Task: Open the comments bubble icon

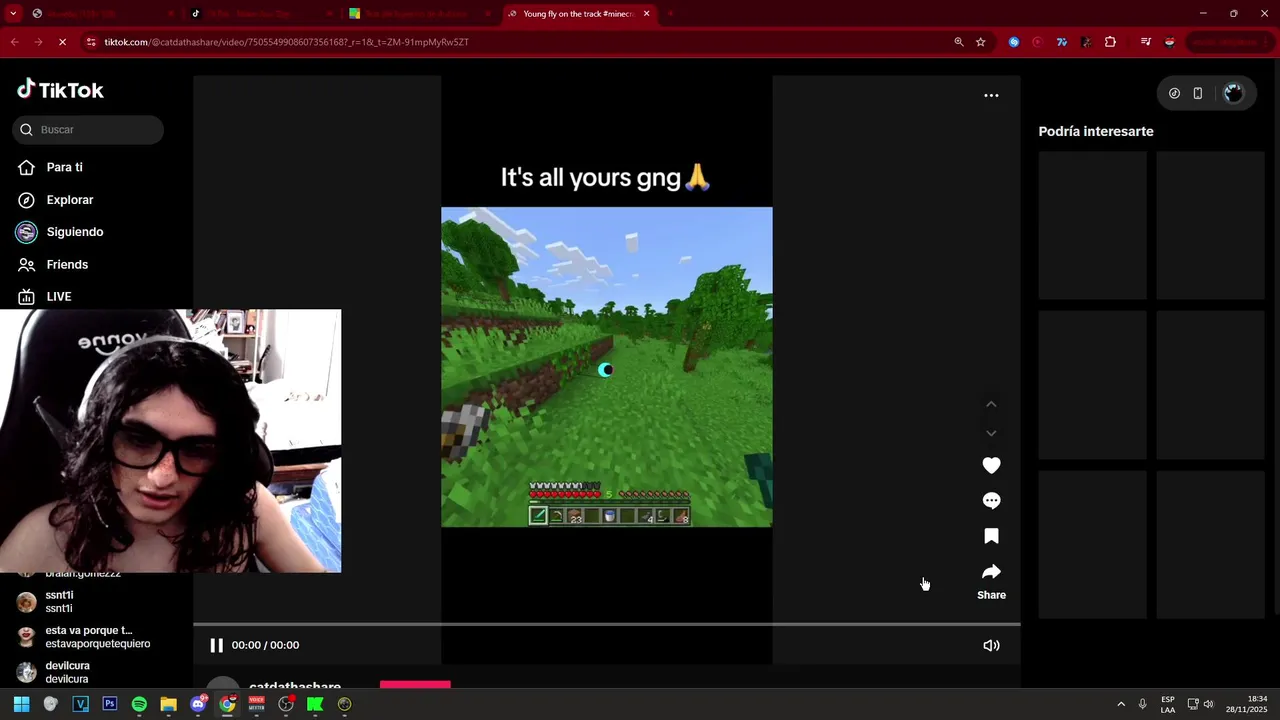Action: coord(991,501)
